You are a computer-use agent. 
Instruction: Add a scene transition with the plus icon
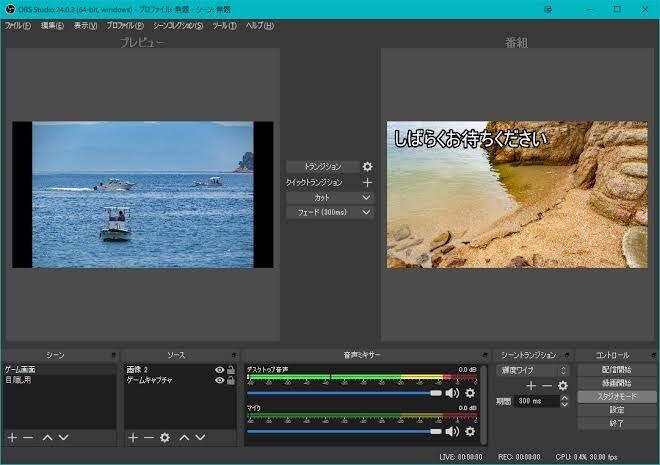(531, 385)
